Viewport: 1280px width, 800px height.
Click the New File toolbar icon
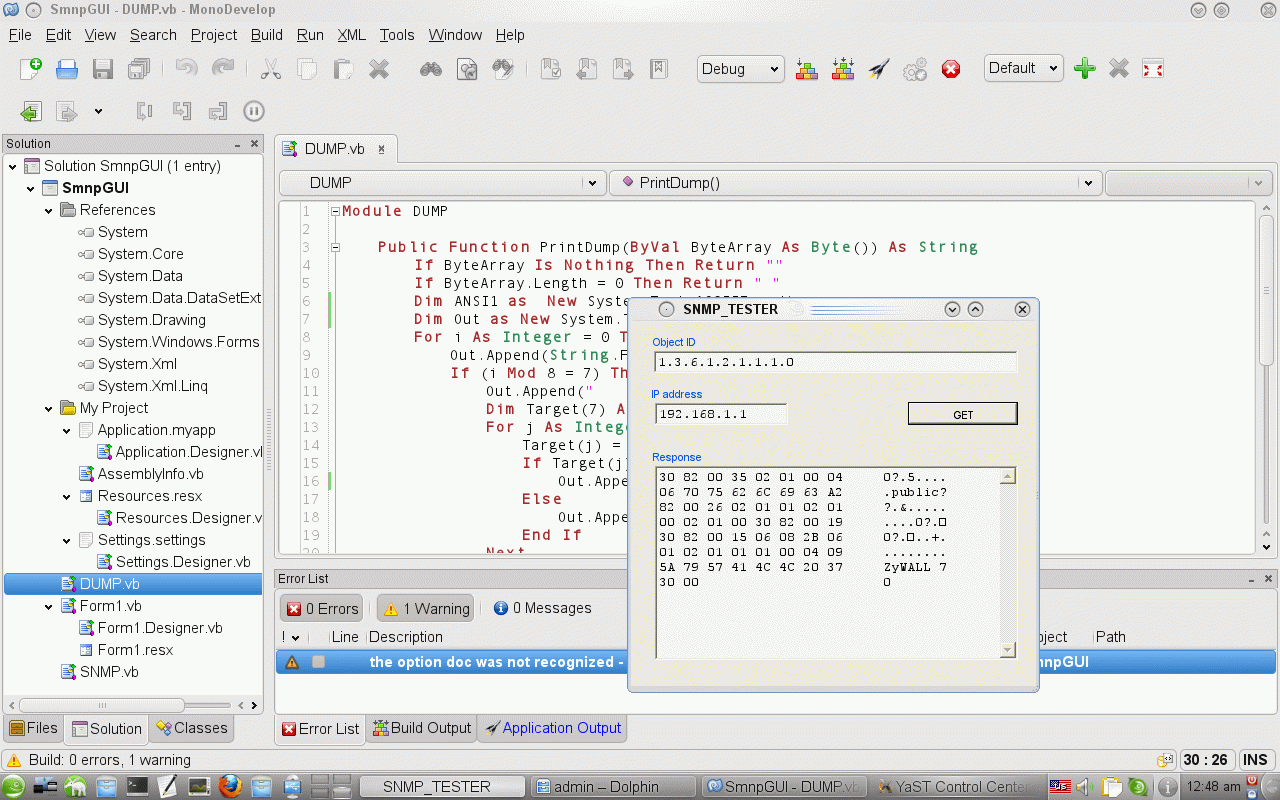31,69
